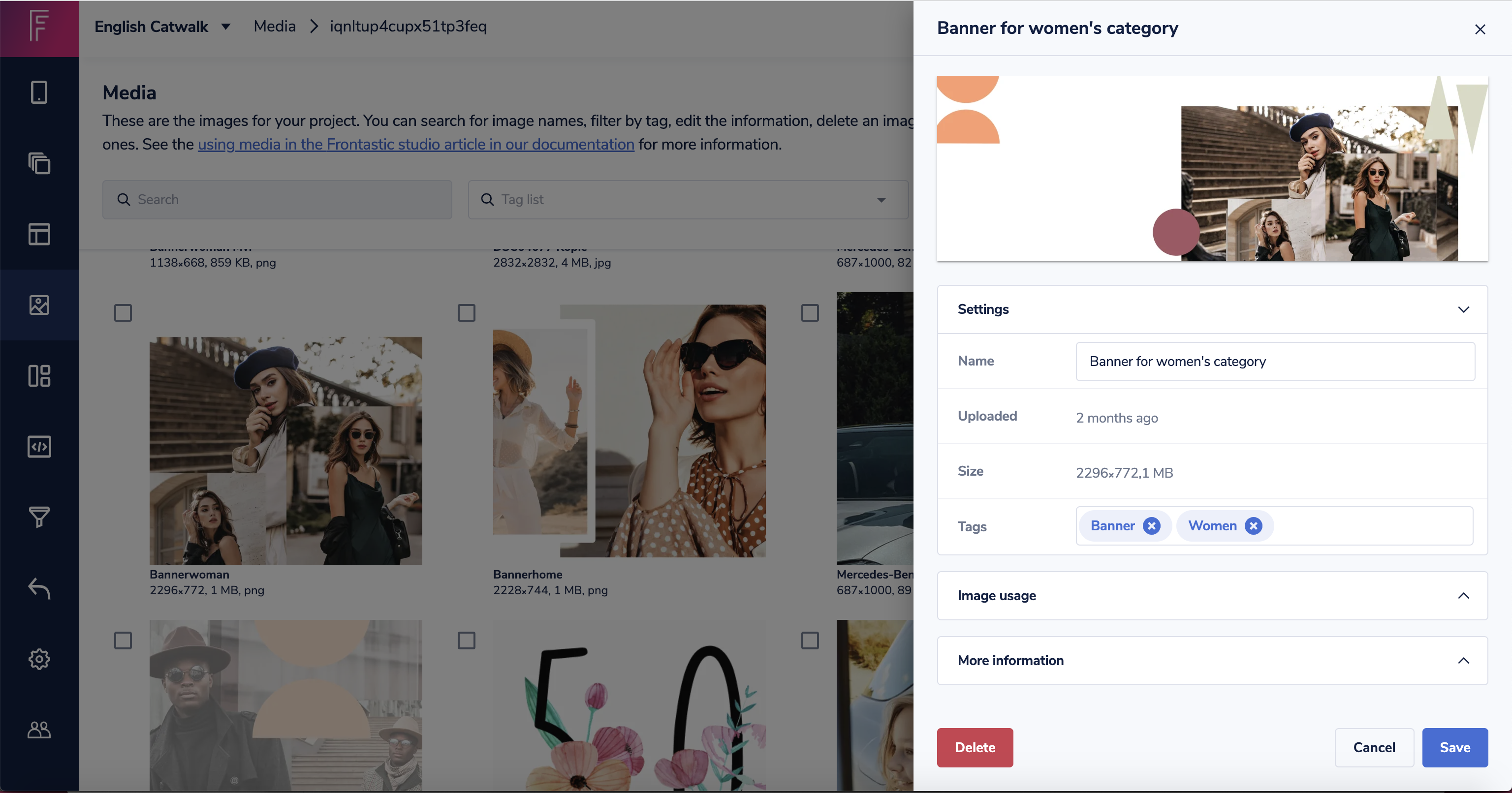
Task: Click the Save button
Action: pyautogui.click(x=1454, y=747)
